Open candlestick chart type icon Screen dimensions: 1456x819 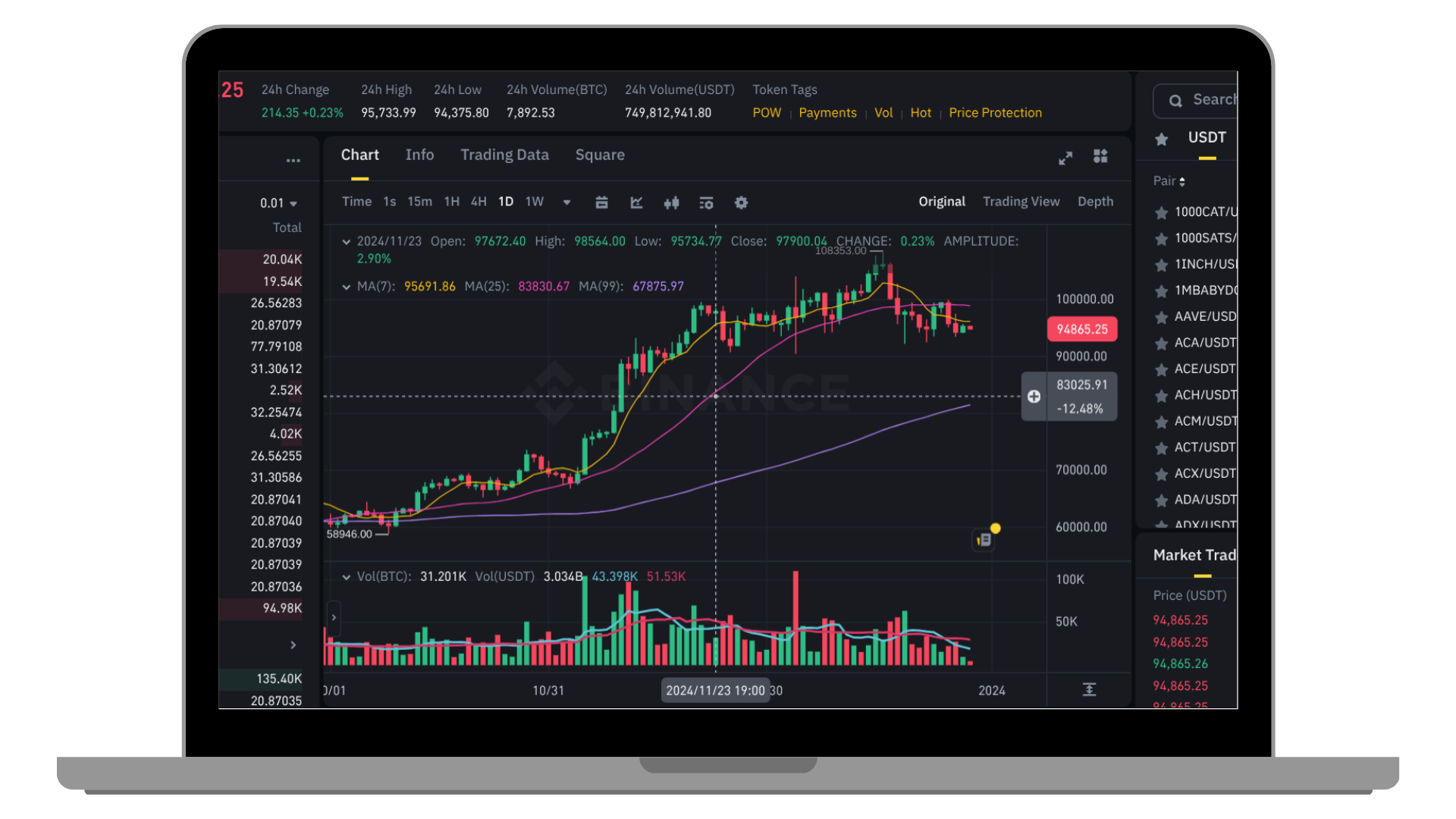[671, 202]
